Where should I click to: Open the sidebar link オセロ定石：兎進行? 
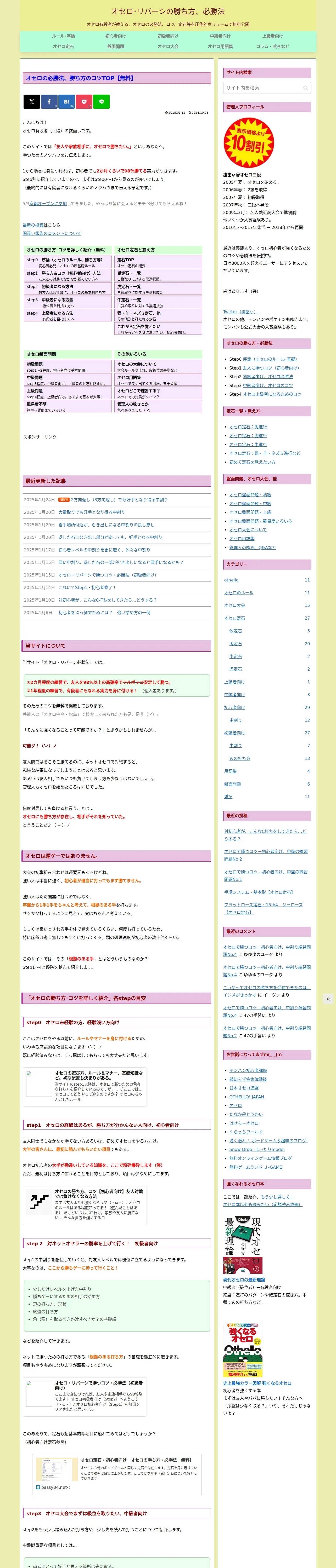click(248, 427)
